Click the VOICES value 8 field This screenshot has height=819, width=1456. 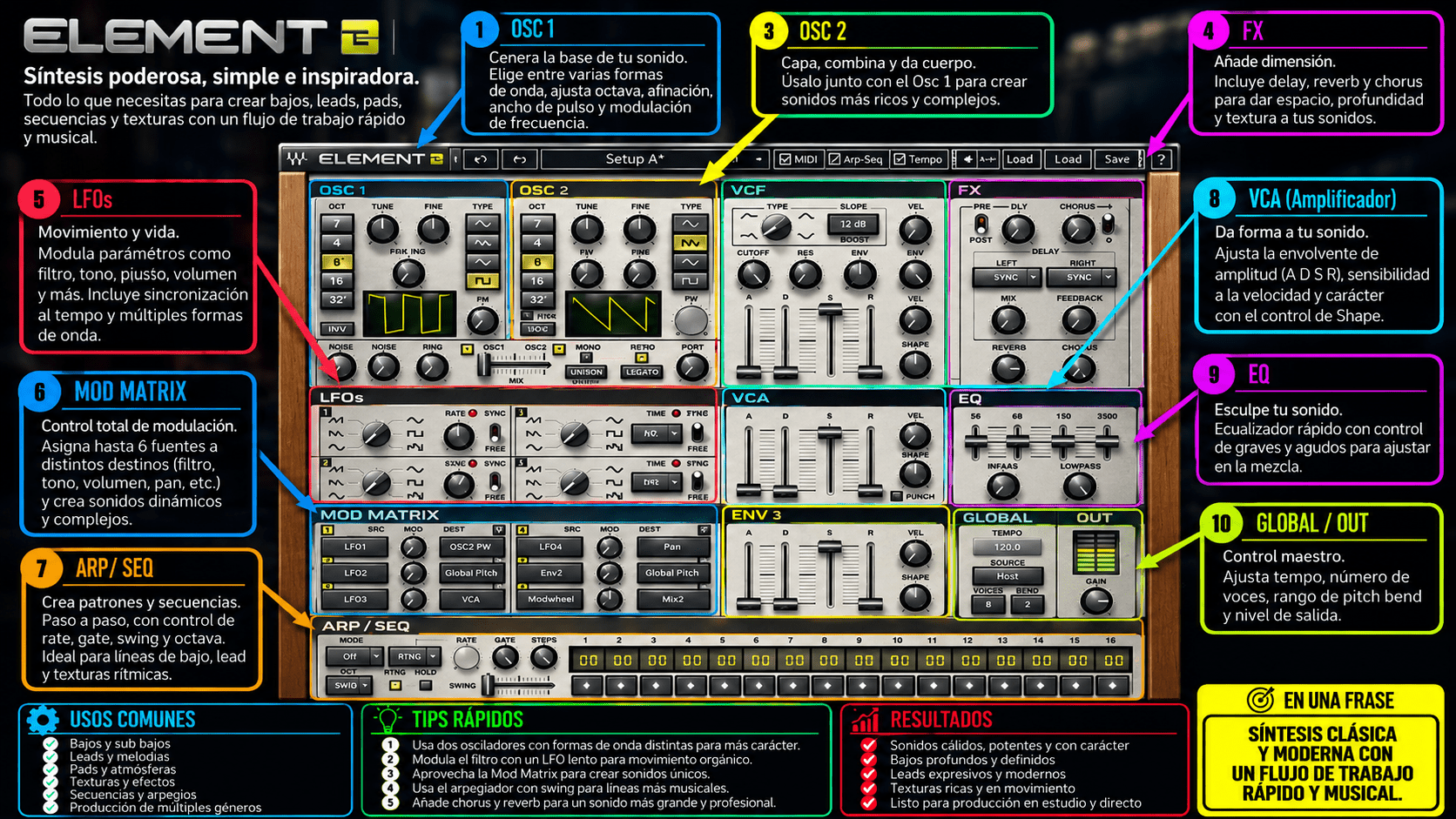click(x=988, y=604)
